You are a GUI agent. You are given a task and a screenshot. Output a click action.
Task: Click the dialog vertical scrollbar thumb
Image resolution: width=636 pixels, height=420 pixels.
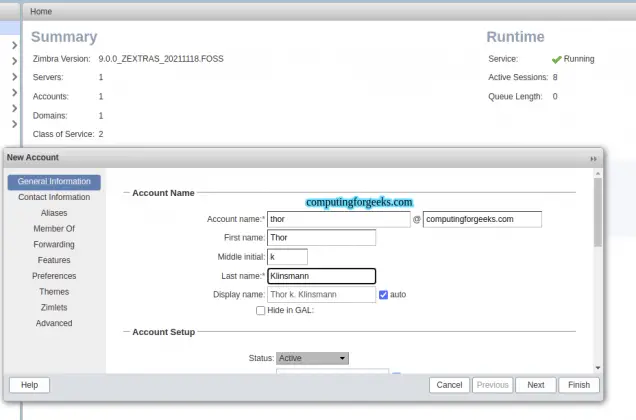597,212
